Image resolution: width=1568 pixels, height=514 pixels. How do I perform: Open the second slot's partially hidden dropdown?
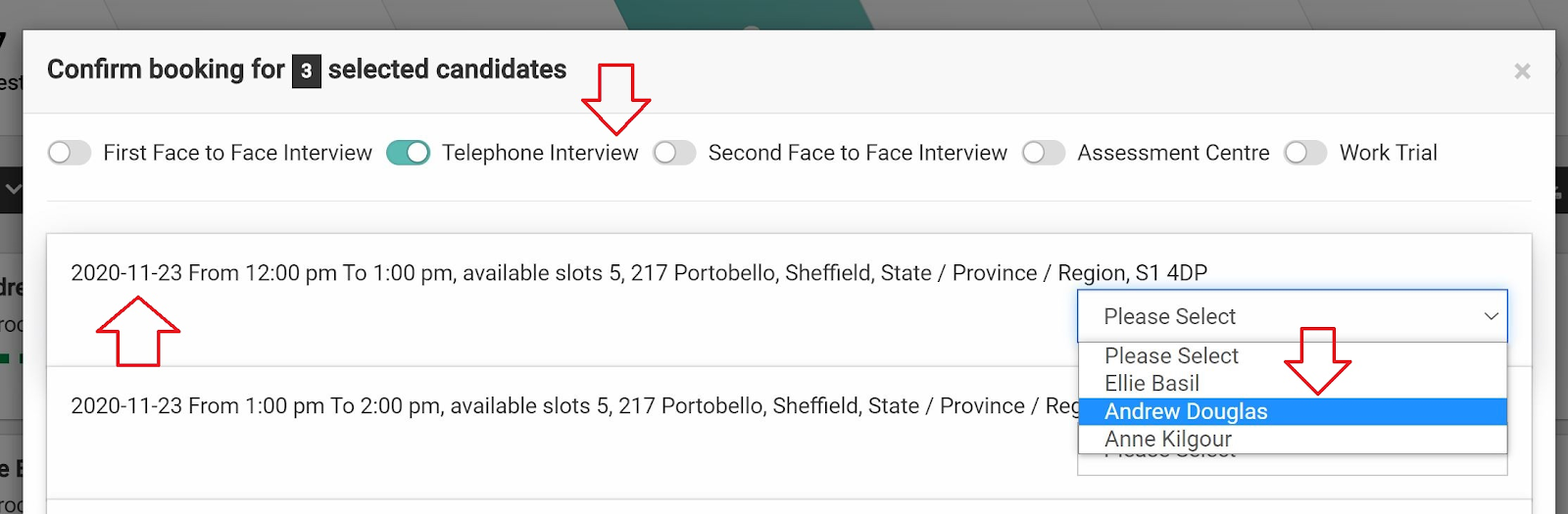1293,464
